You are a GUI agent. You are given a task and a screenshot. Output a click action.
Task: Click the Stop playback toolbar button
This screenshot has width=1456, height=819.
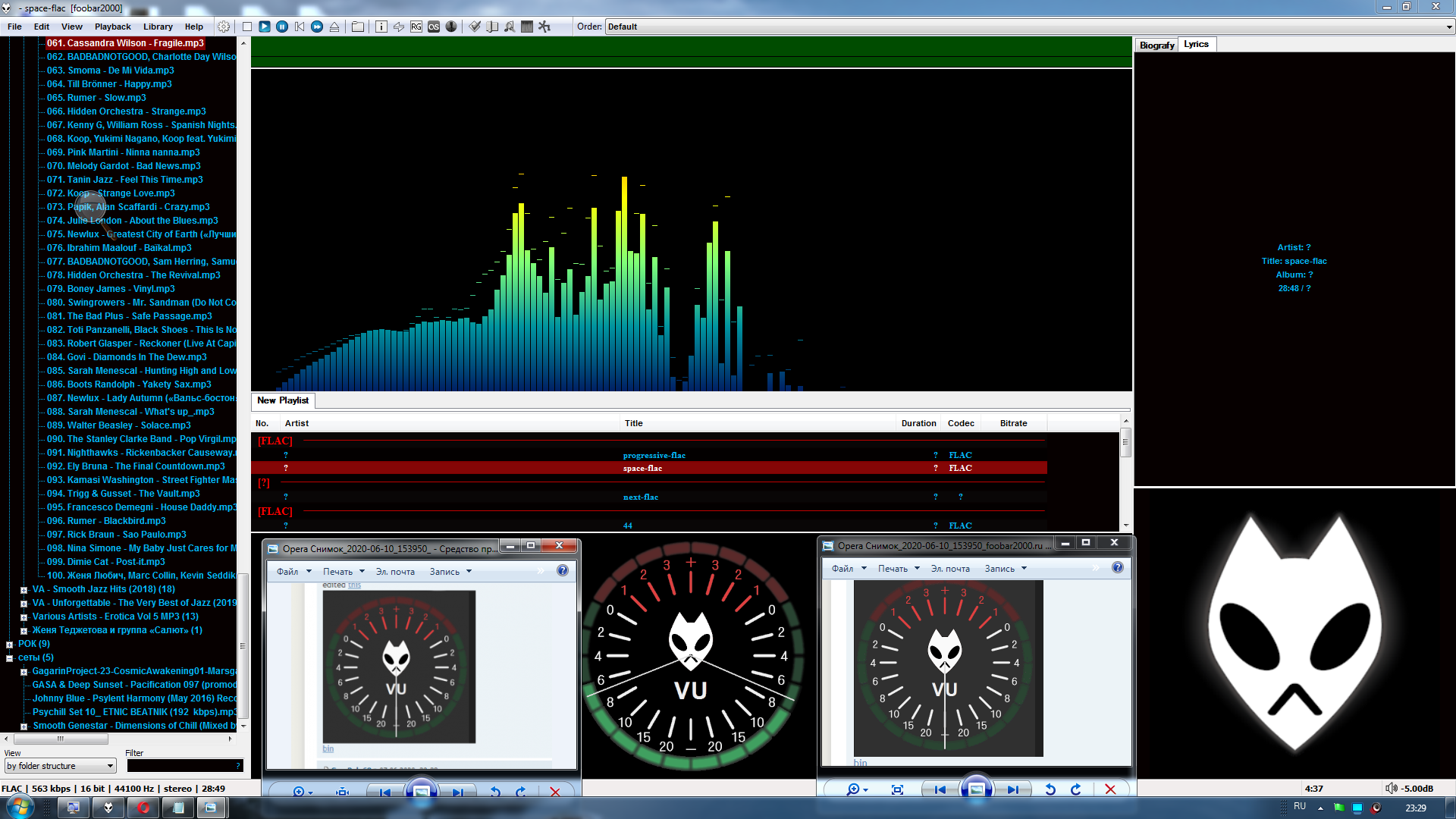(247, 27)
